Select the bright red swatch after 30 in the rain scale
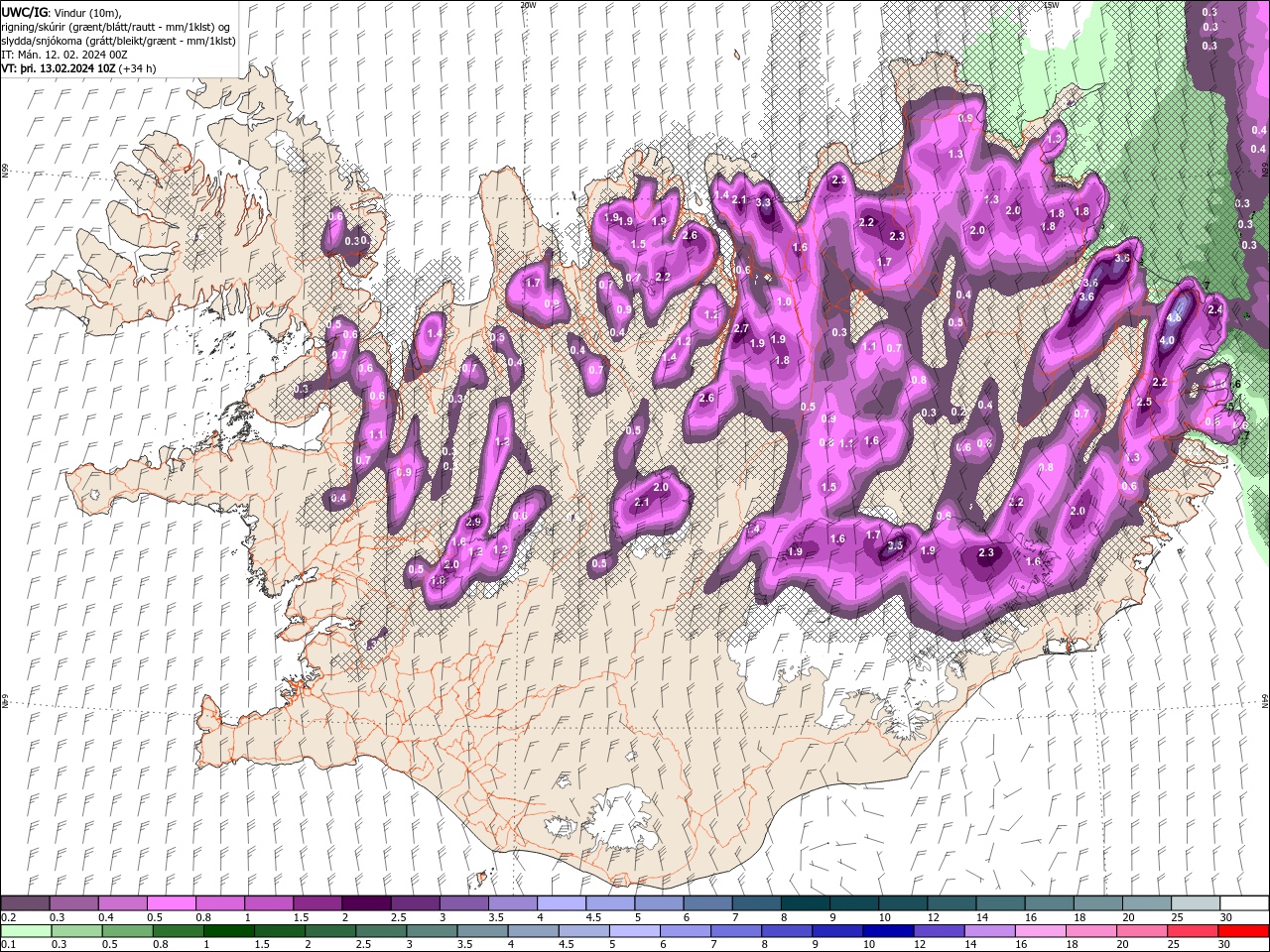Viewport: 1270px width, 952px height. 1242,930
